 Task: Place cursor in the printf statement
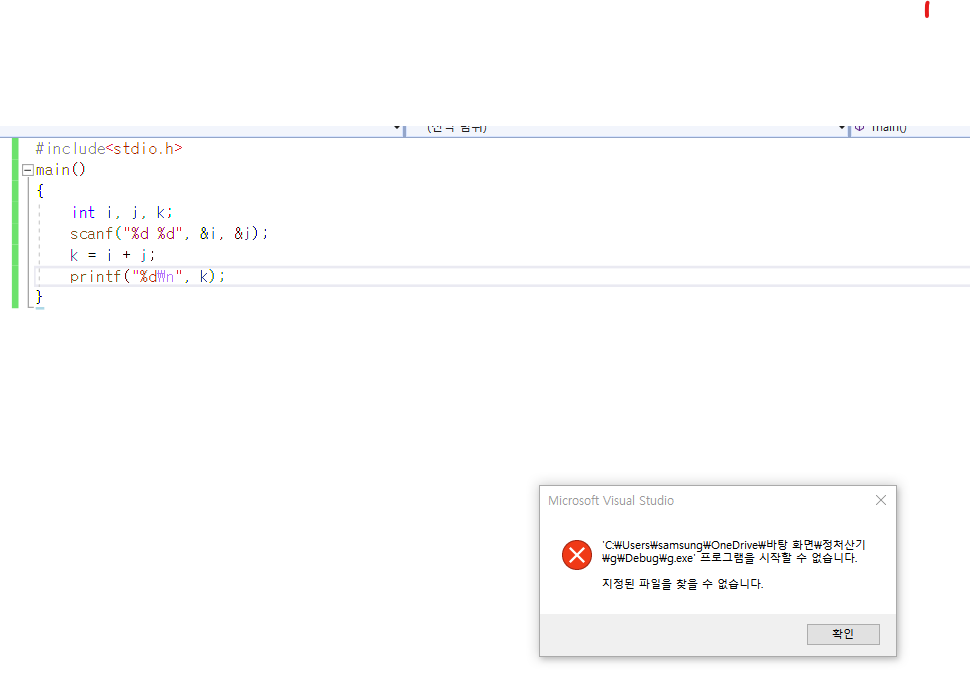pyautogui.click(x=147, y=276)
